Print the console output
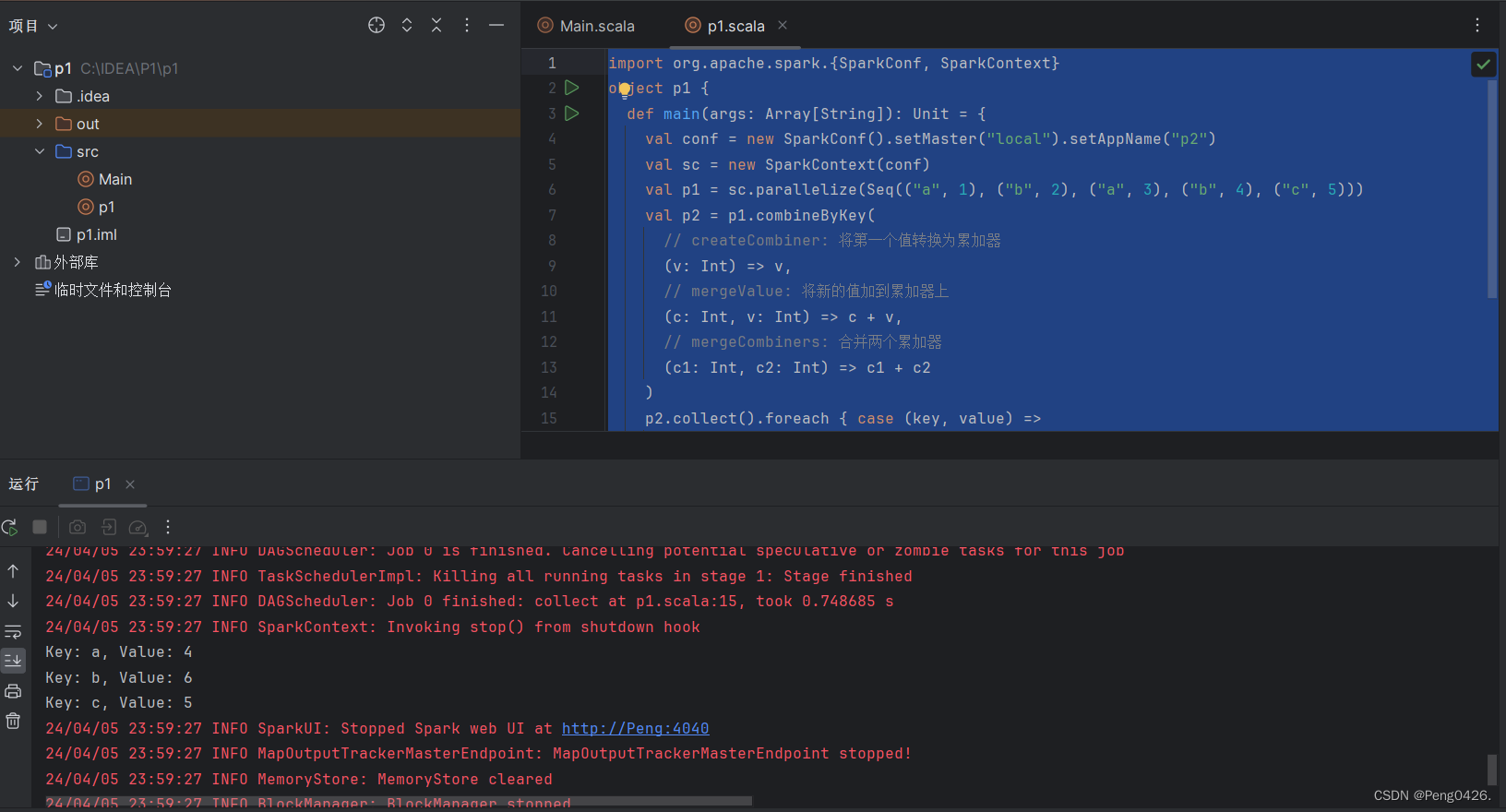The height and width of the screenshot is (812, 1506). click(13, 691)
